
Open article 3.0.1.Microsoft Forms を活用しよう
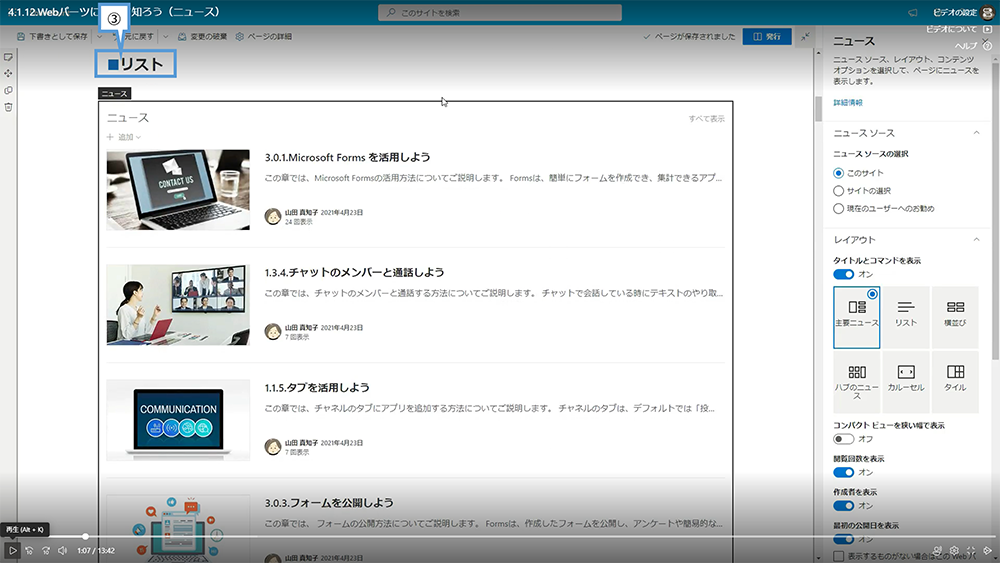coord(348,157)
